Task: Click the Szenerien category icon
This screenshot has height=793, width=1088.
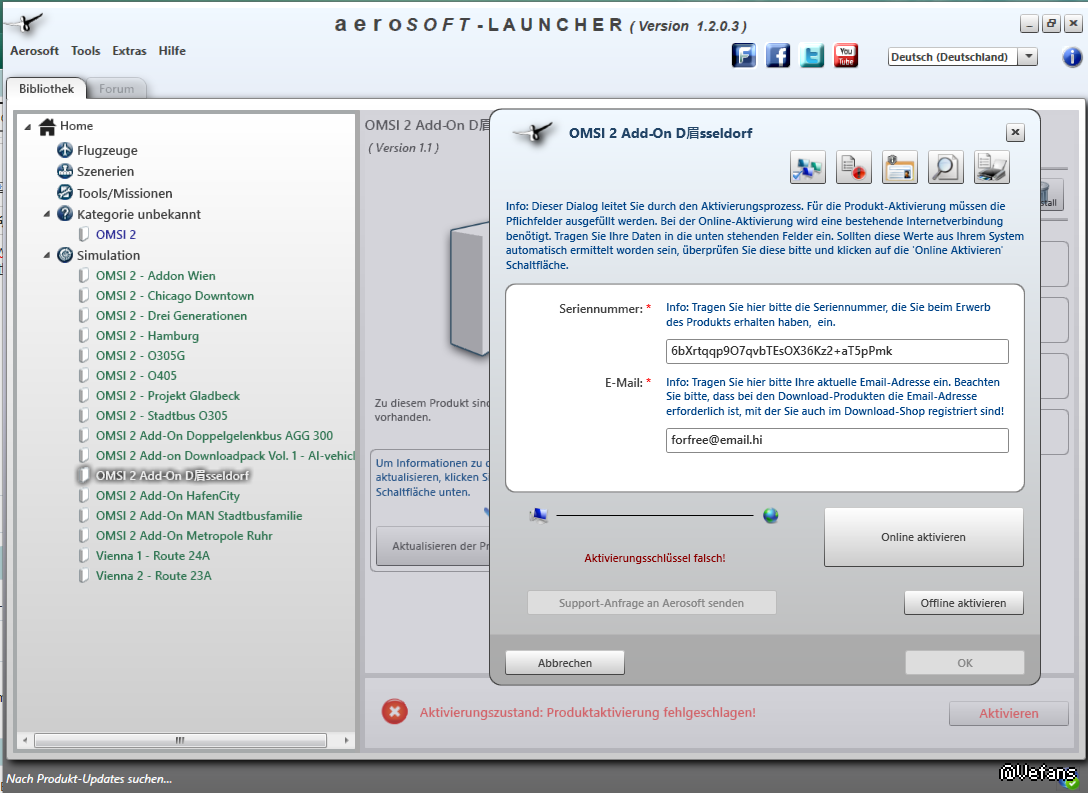Action: [65, 171]
